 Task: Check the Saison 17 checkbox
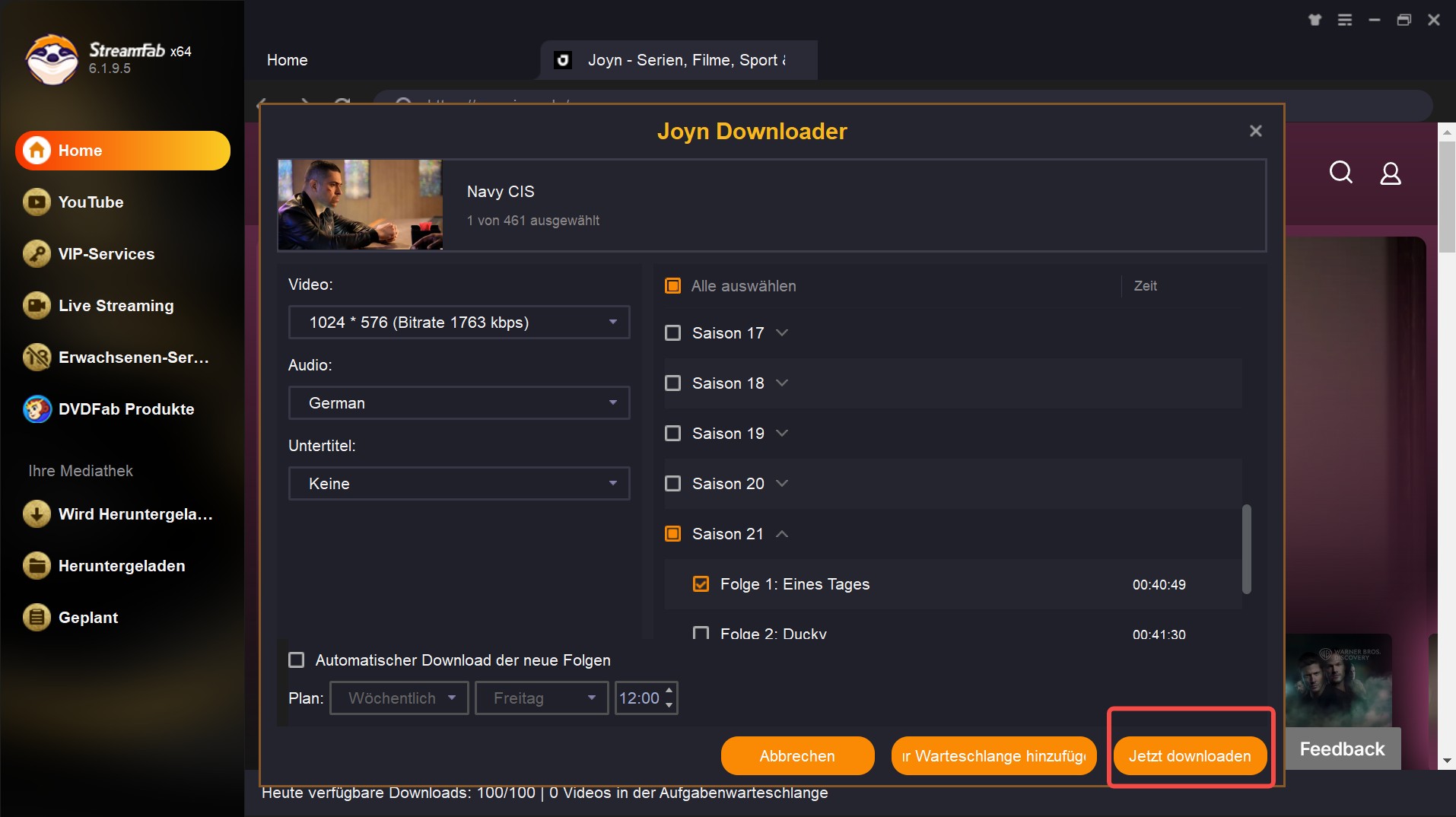click(673, 333)
